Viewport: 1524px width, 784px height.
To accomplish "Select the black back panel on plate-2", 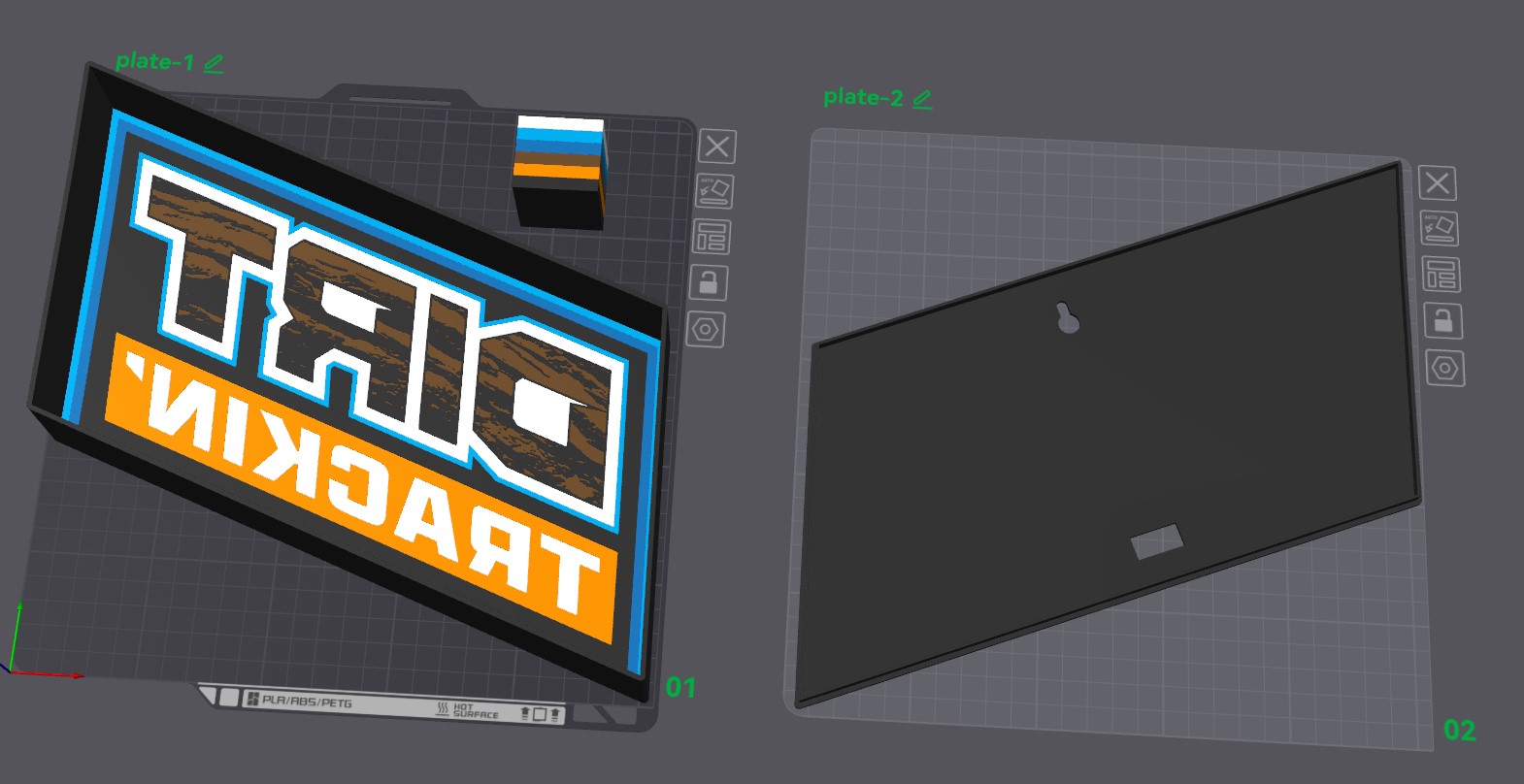I will [1107, 437].
